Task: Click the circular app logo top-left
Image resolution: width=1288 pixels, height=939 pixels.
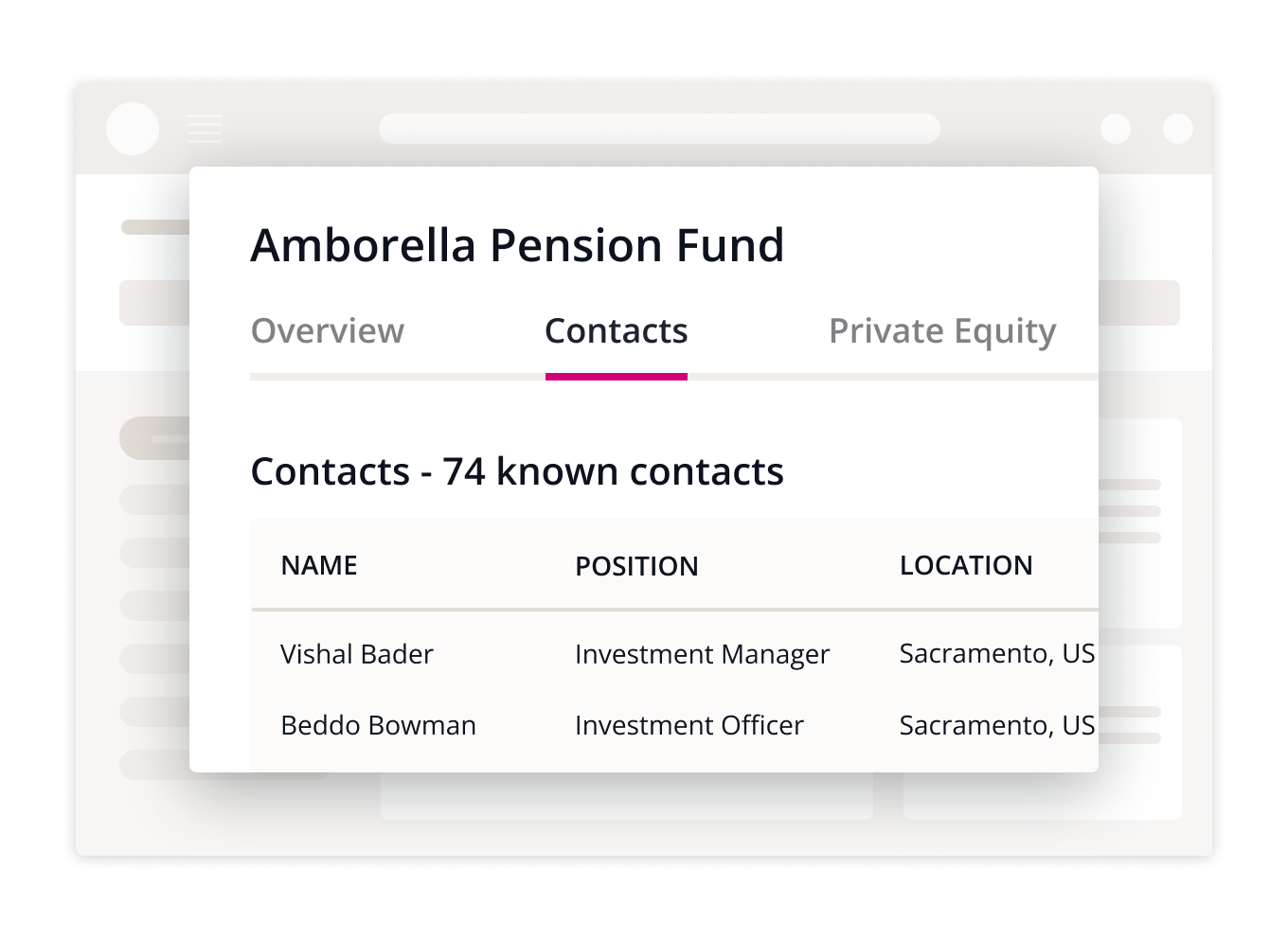Action: point(133,129)
